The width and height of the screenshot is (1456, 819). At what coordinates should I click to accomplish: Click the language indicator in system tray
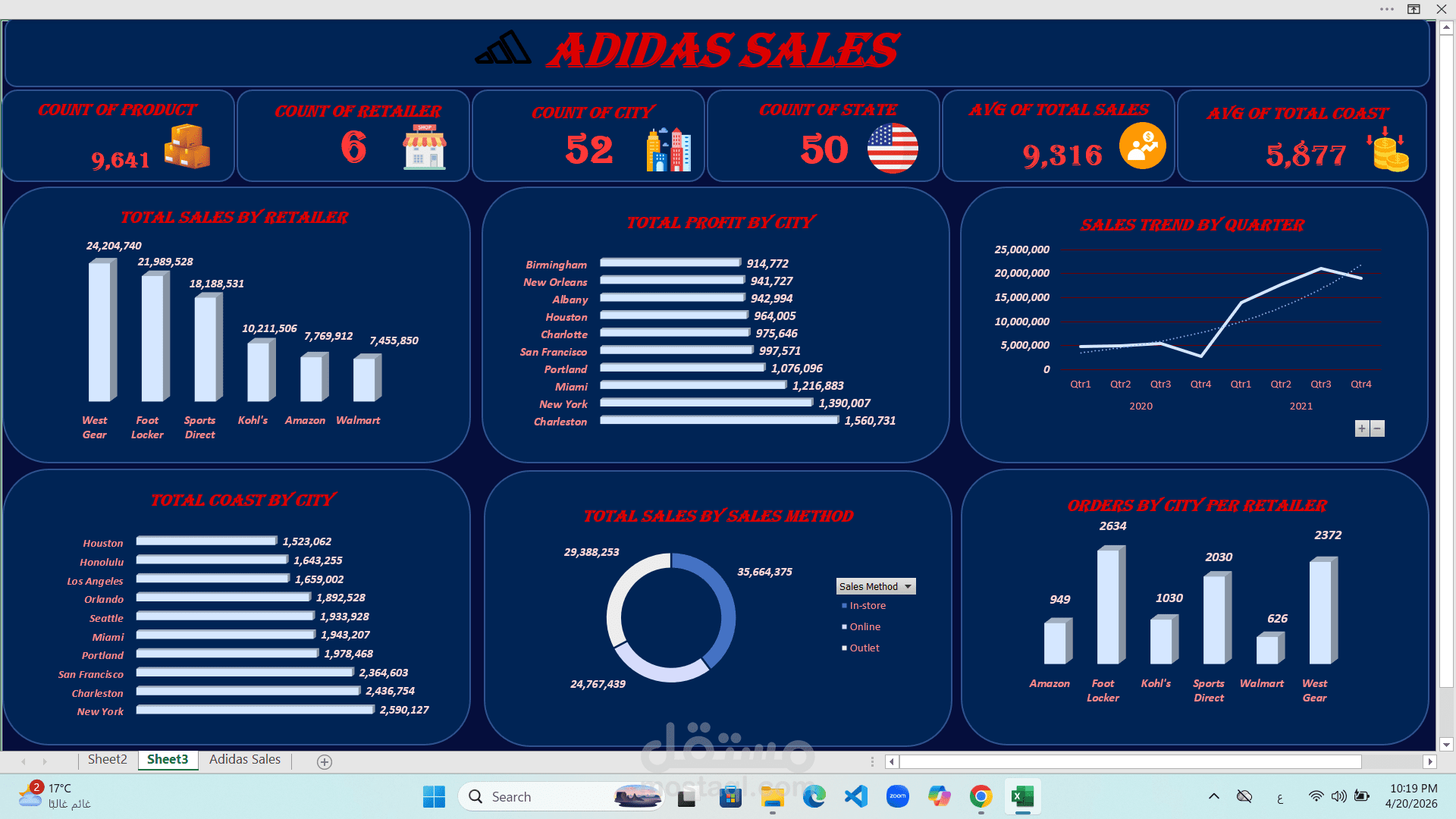[x=1280, y=797]
